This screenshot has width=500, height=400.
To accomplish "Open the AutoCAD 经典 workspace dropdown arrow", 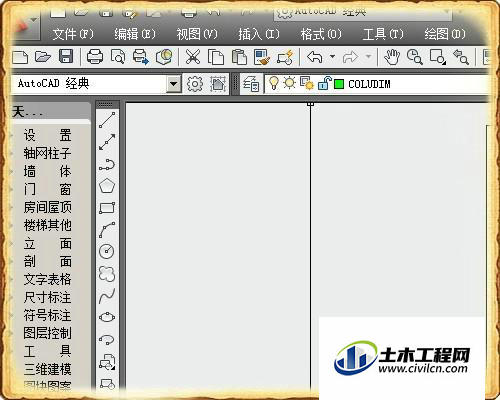I will click(x=174, y=84).
